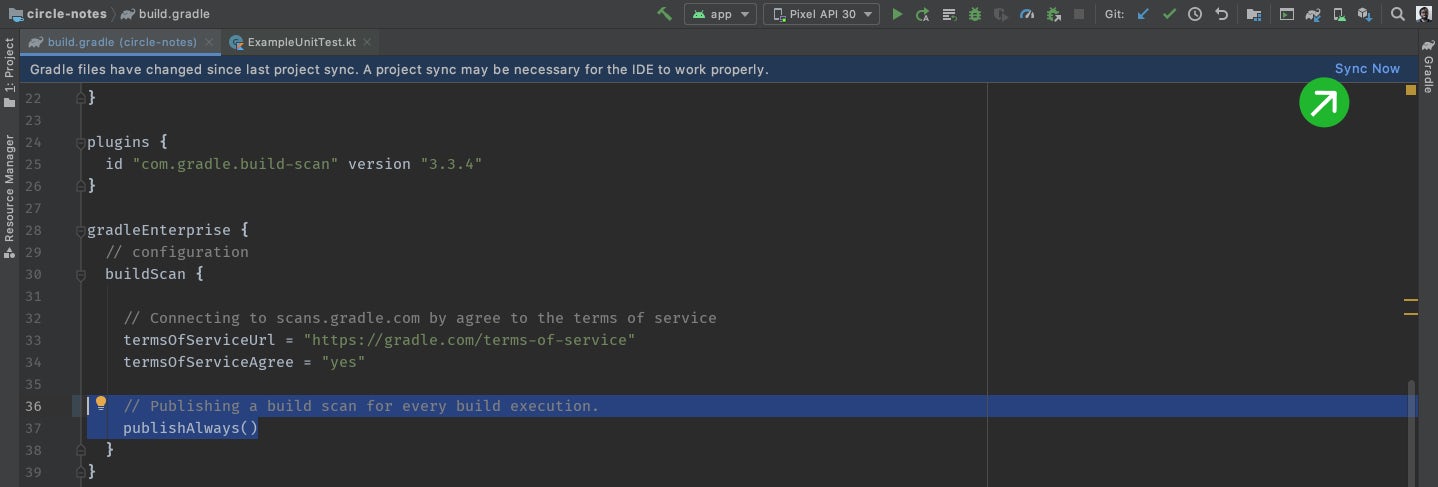Click Apply Code Changes icon
This screenshot has width=1438, height=487.
[949, 14]
